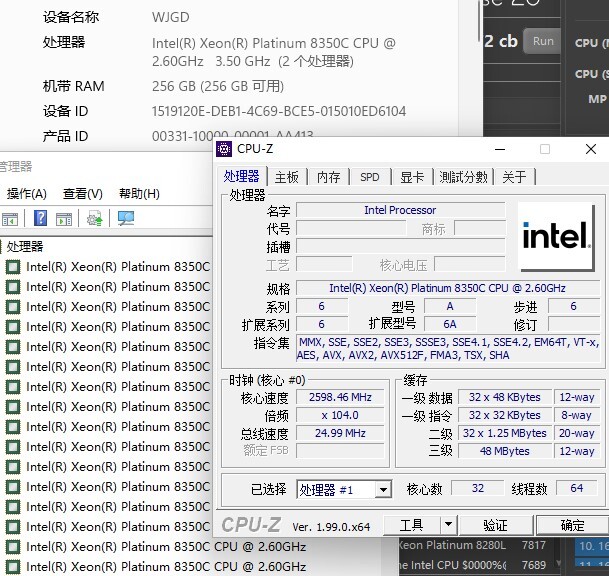Click the show/hide console tree icon

10,218
